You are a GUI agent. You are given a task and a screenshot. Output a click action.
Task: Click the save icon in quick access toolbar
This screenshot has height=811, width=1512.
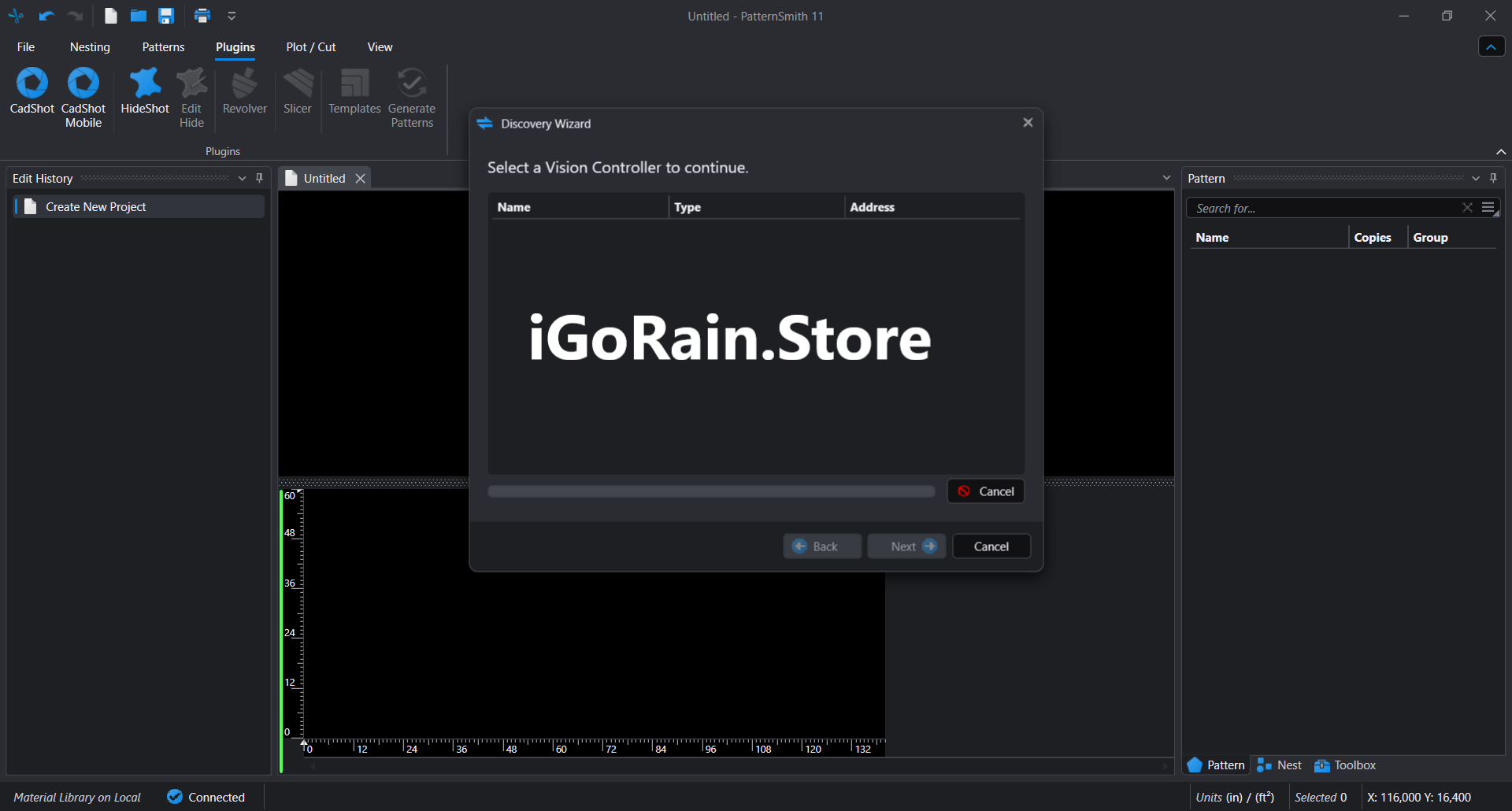point(166,16)
